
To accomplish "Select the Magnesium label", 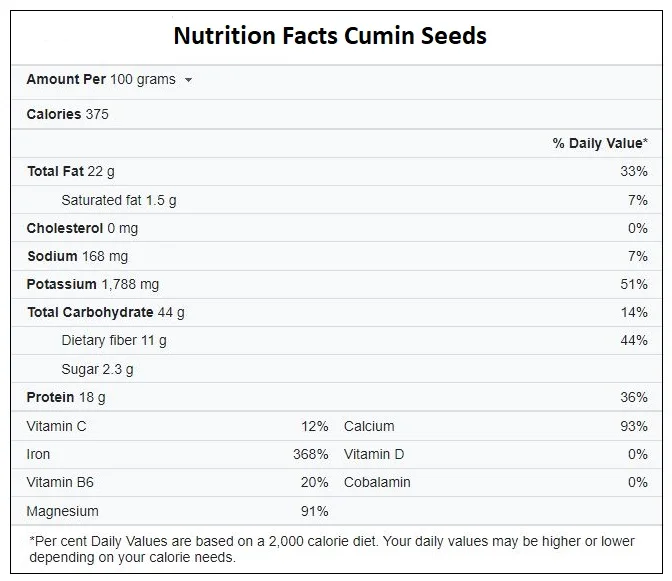I will 62,511.
